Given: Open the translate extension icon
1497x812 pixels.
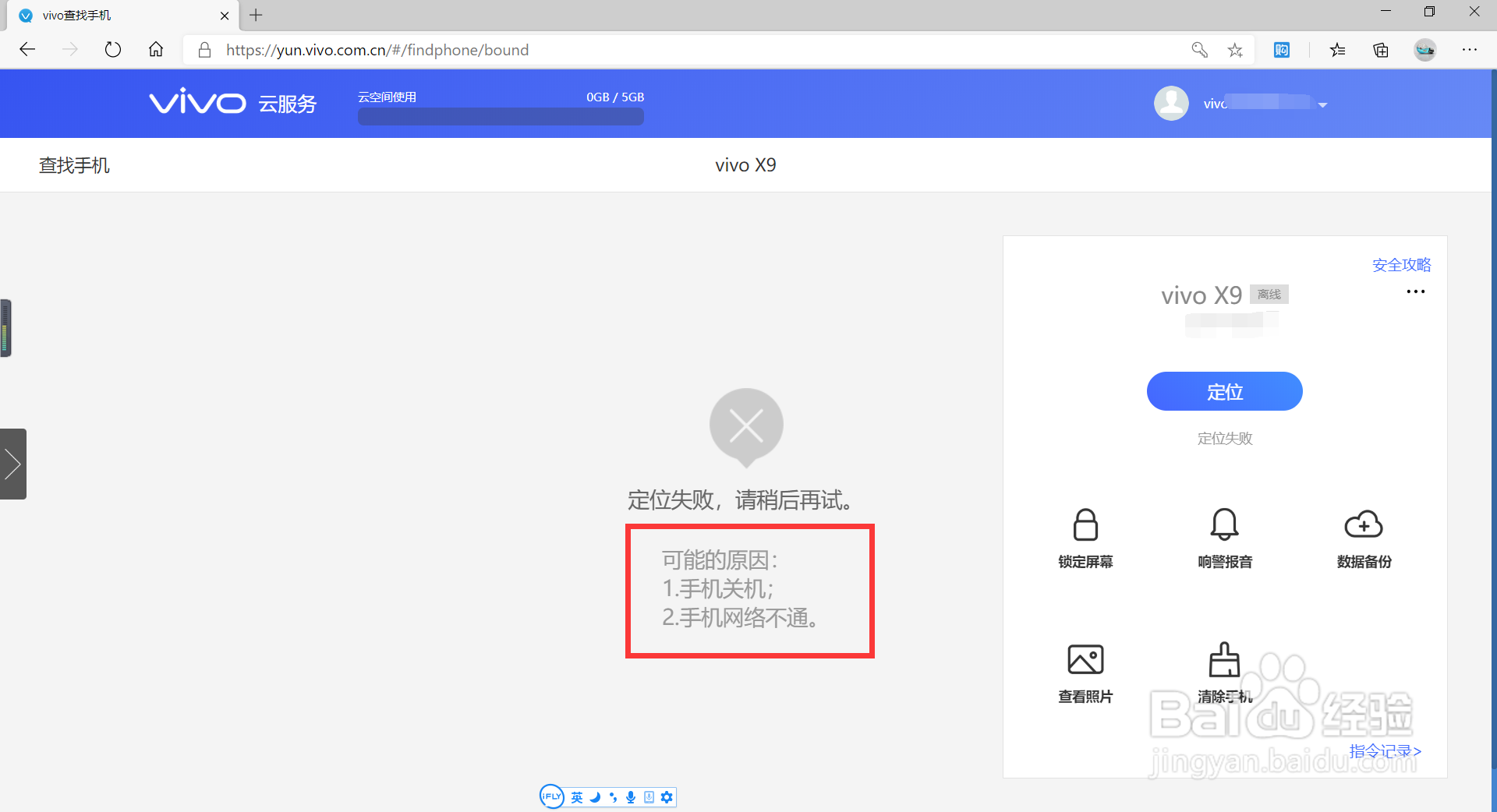Looking at the screenshot, I should coord(1282,50).
